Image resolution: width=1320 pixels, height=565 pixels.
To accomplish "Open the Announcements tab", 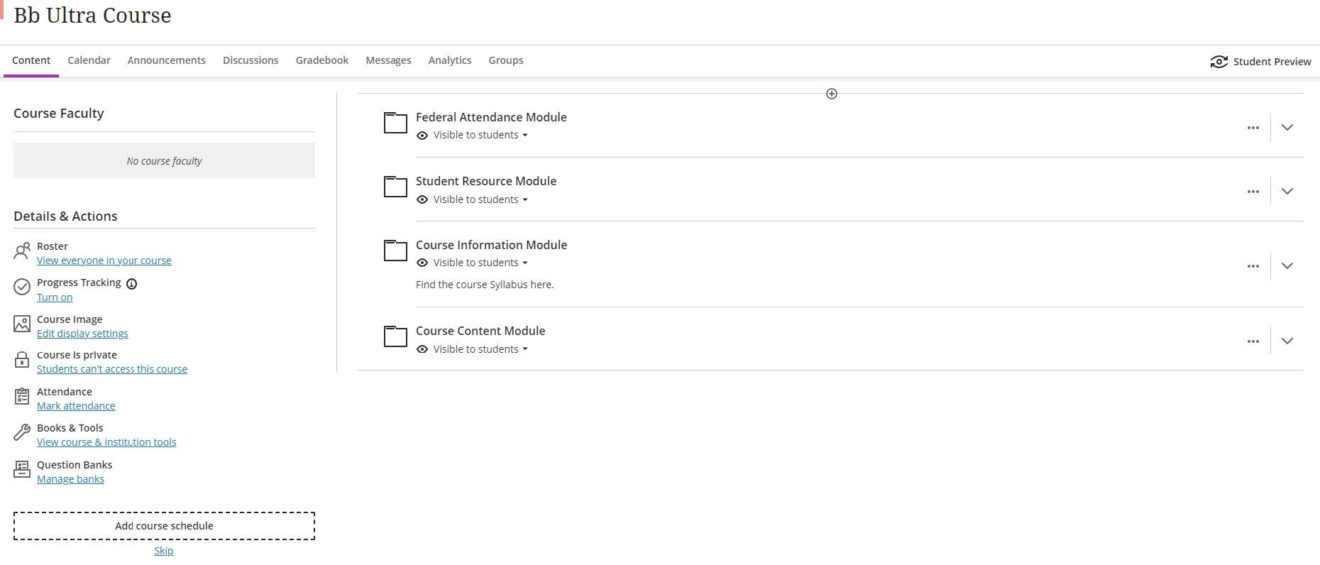I will click(x=166, y=60).
